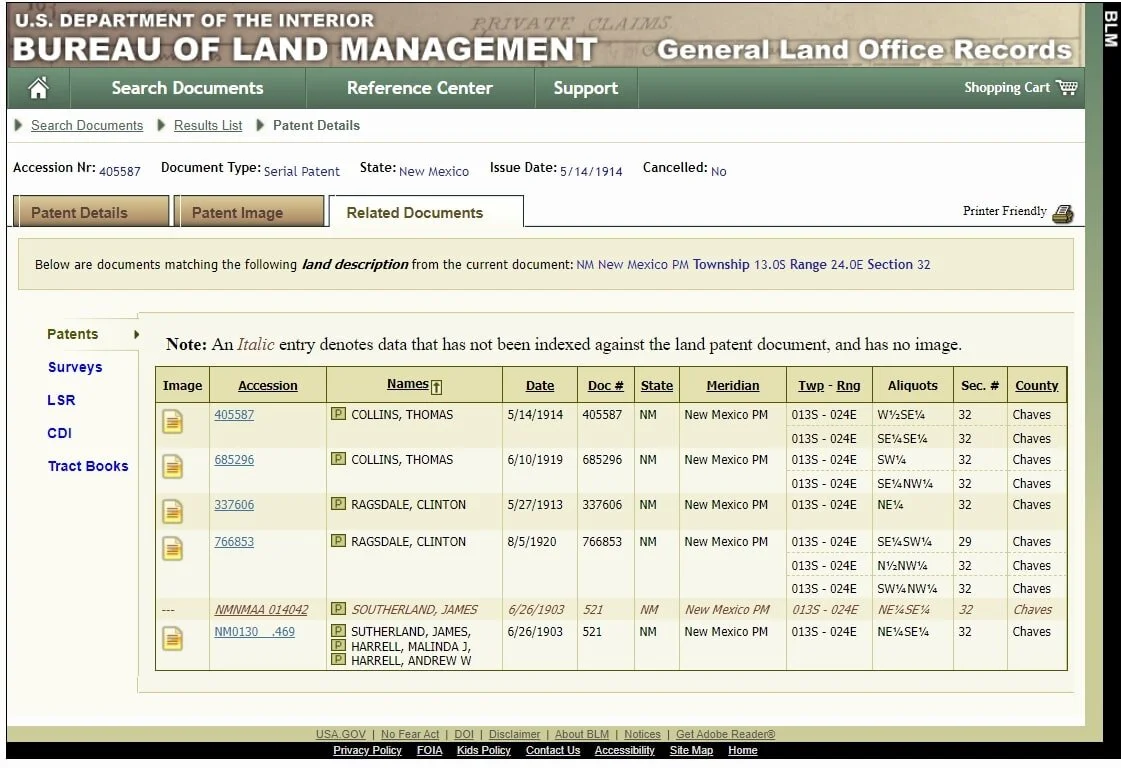This screenshot has height=768, width=1121.
Task: Sort table by Accession column
Action: click(x=267, y=385)
